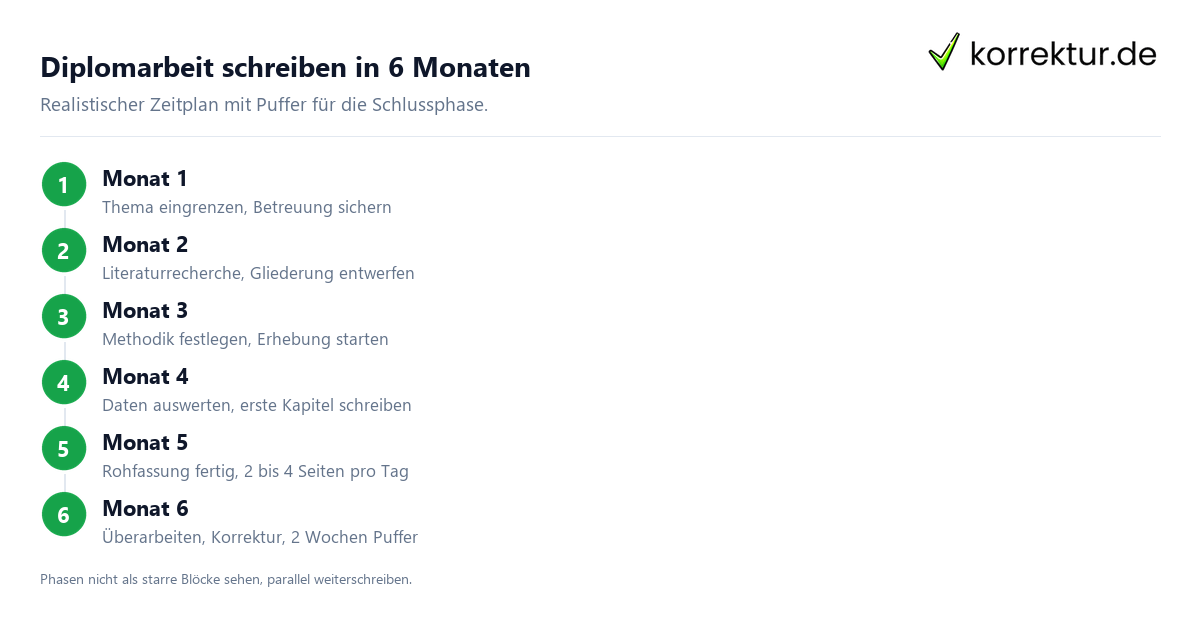
Task: Click the Monat 2 heading
Action: (x=145, y=245)
